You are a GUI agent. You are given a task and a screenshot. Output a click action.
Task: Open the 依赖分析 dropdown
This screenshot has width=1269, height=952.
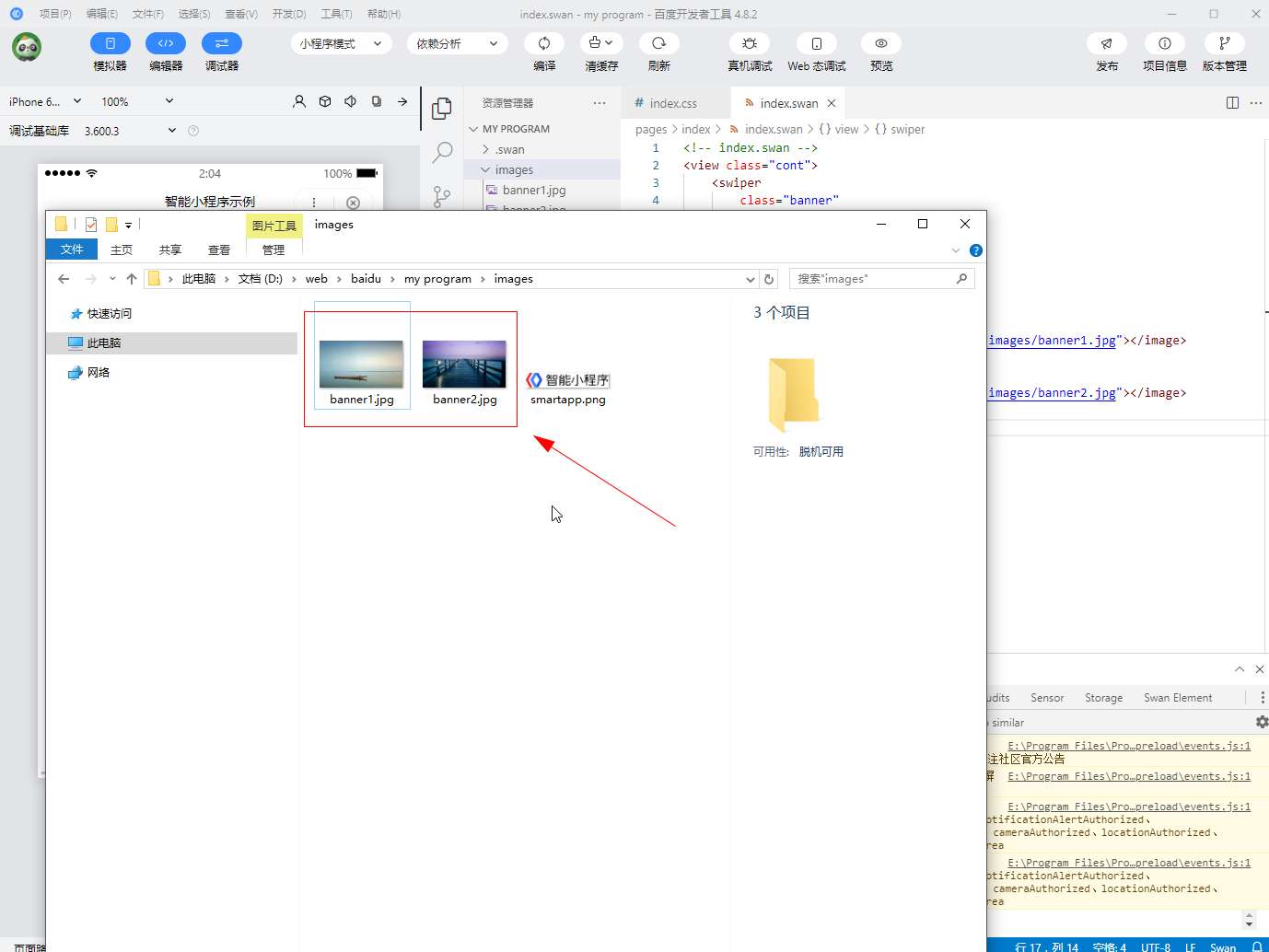coord(457,44)
